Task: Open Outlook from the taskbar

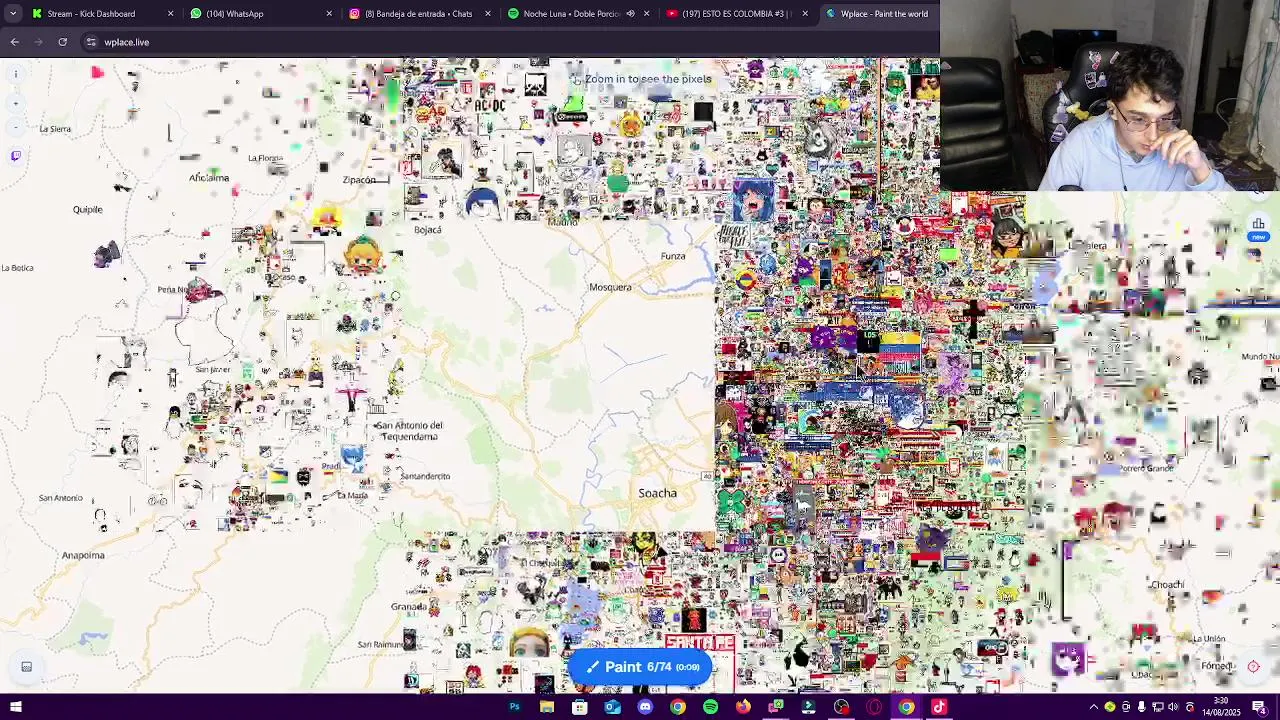Action: click(612, 707)
